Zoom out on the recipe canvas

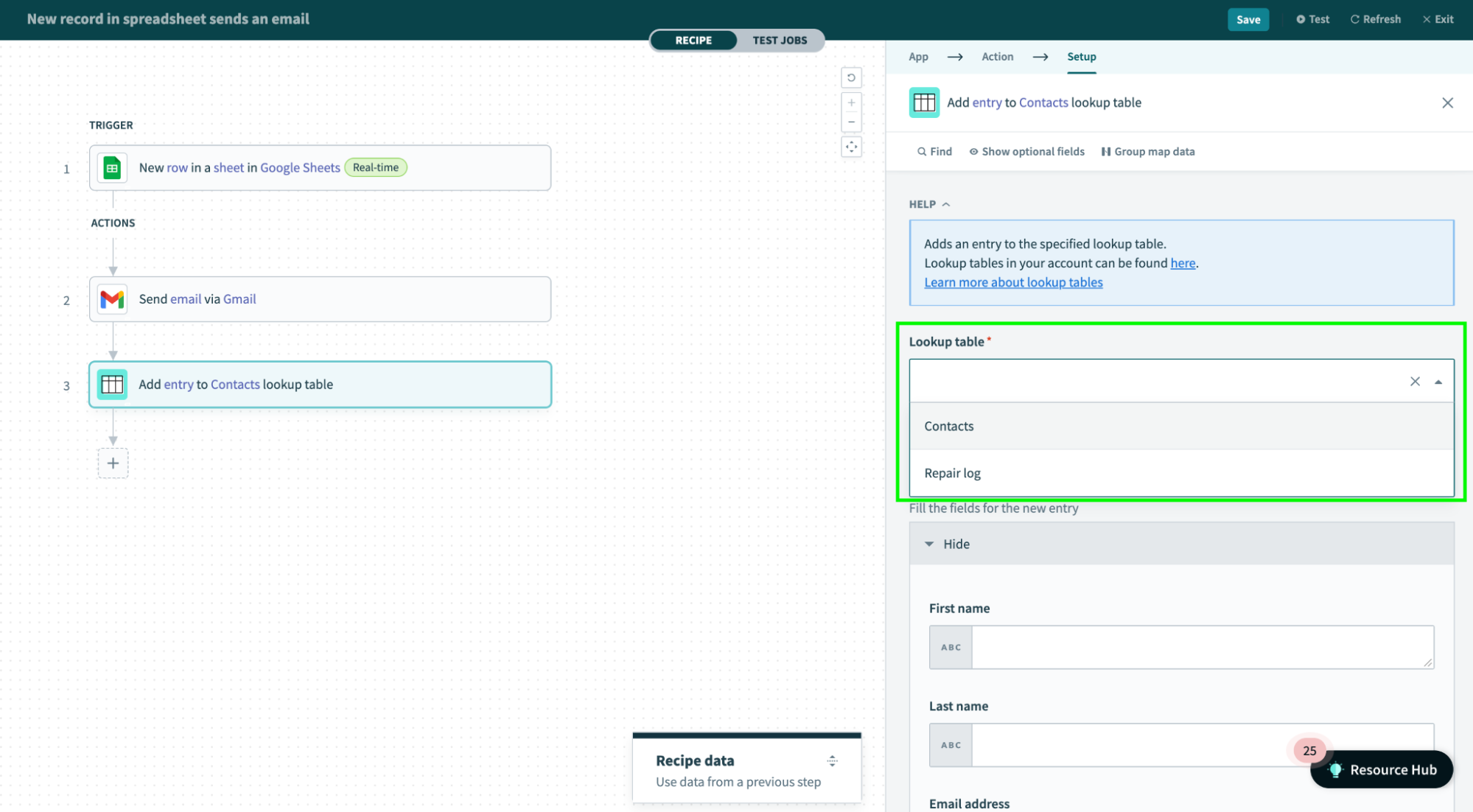point(851,122)
